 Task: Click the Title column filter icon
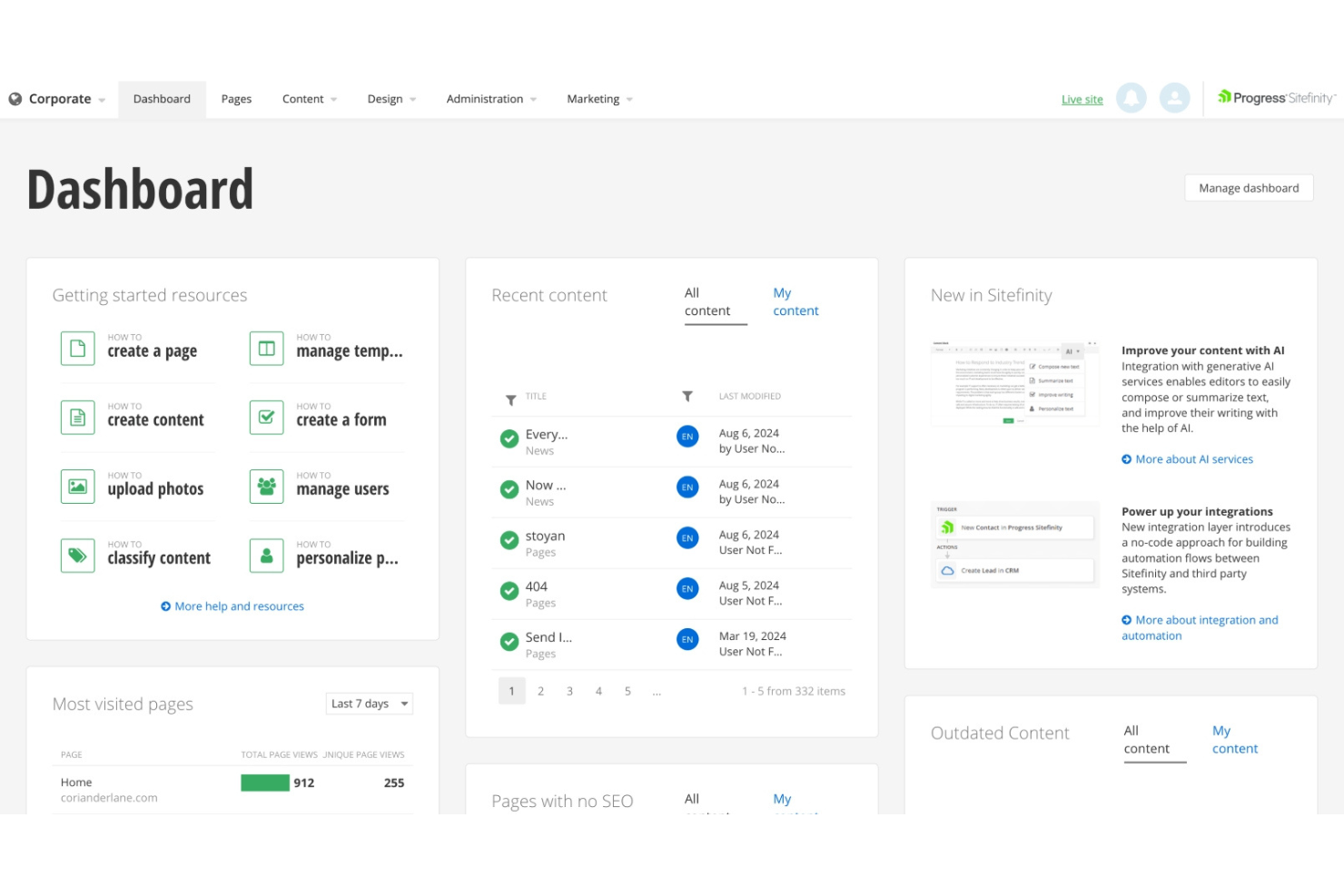coord(511,399)
